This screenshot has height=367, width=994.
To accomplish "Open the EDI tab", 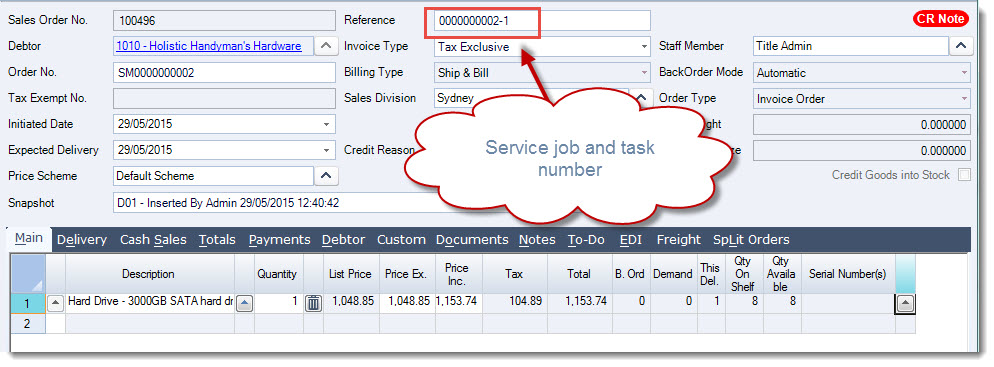I will pyautogui.click(x=631, y=240).
